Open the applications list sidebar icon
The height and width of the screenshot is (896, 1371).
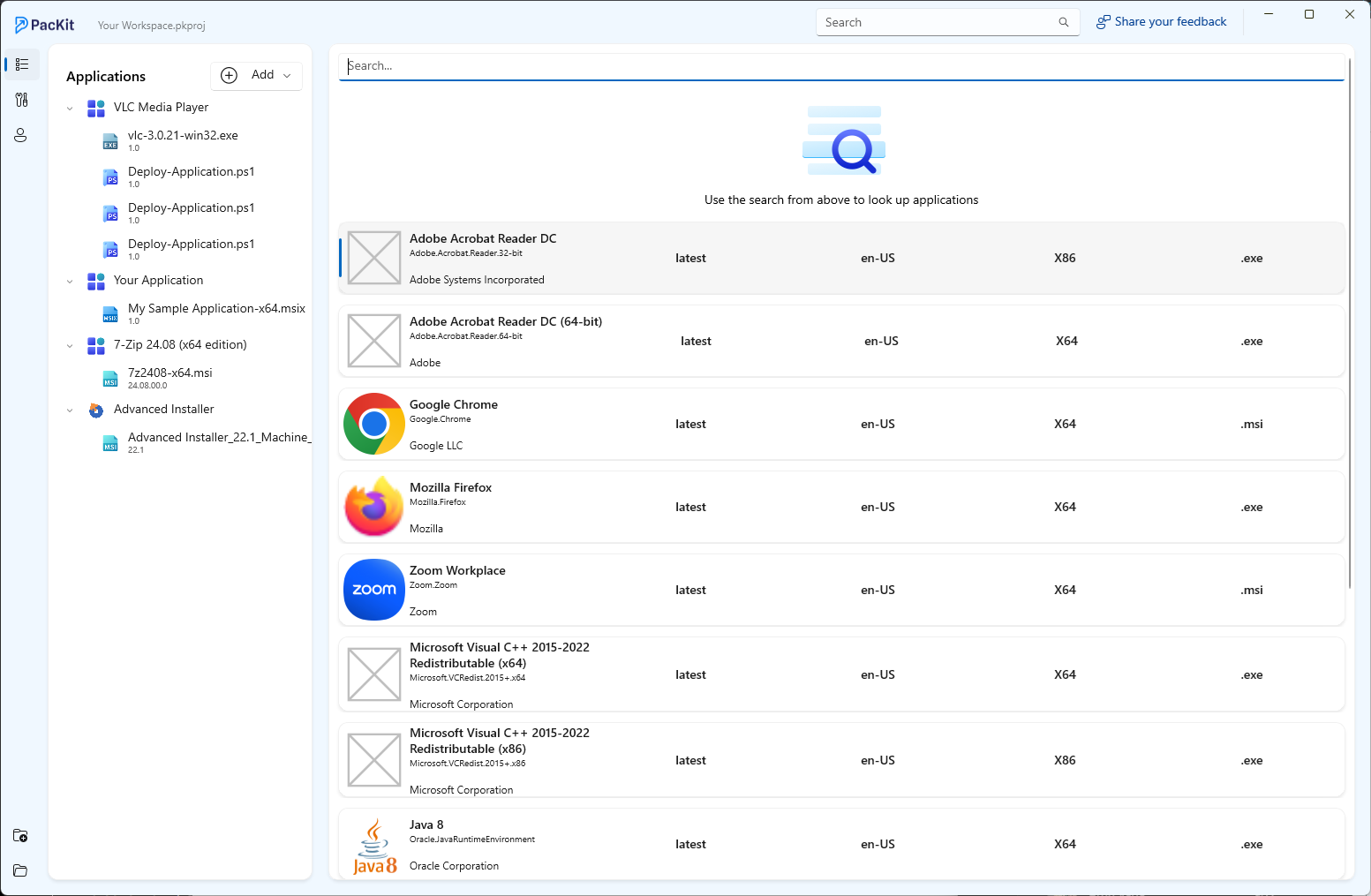click(x=22, y=64)
